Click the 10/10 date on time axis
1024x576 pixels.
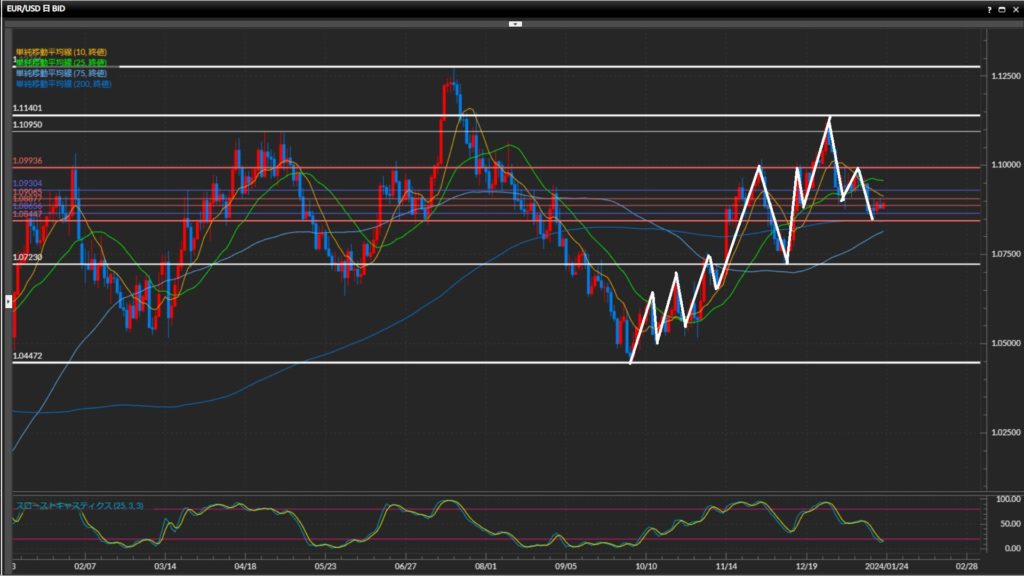point(646,565)
